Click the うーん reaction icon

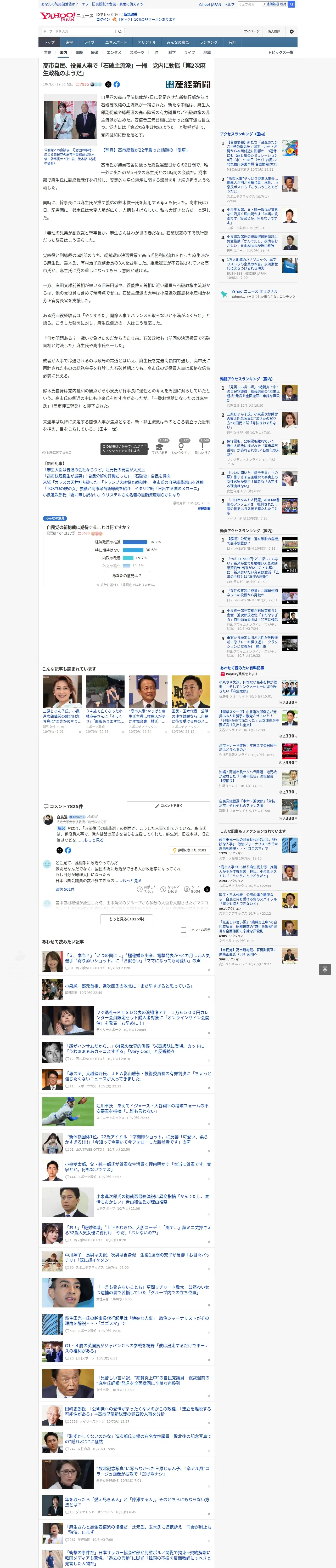(x=187, y=889)
